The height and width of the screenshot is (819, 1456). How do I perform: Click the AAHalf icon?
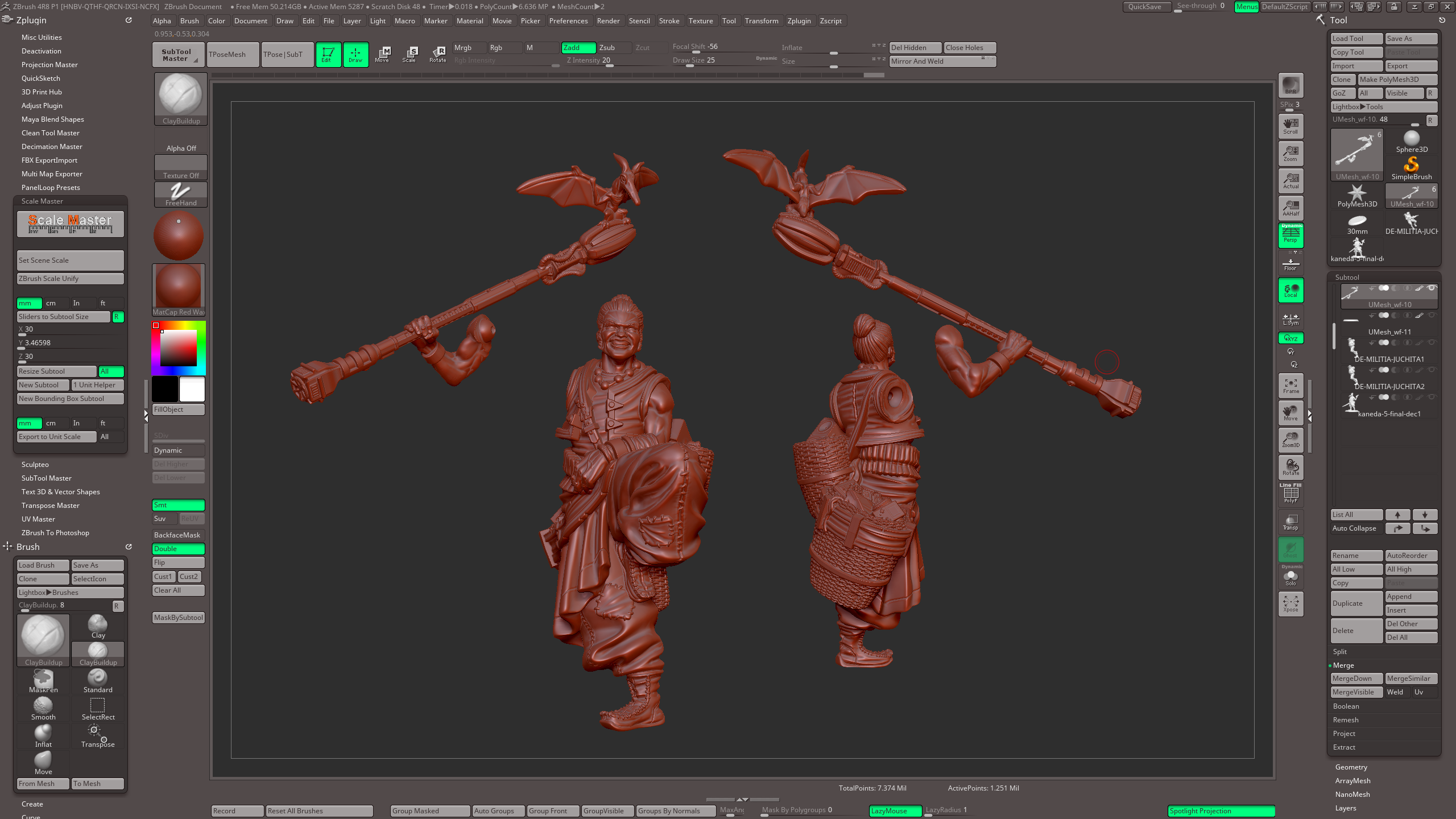click(x=1290, y=208)
